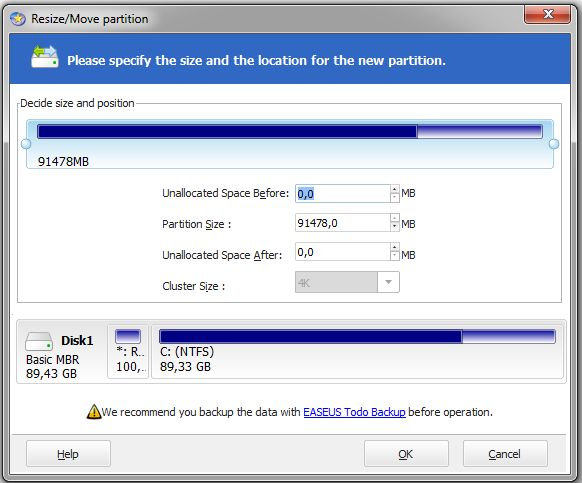This screenshot has height=483, width=582.
Task: Open the EASEUS Todo Backup link
Action: point(354,412)
